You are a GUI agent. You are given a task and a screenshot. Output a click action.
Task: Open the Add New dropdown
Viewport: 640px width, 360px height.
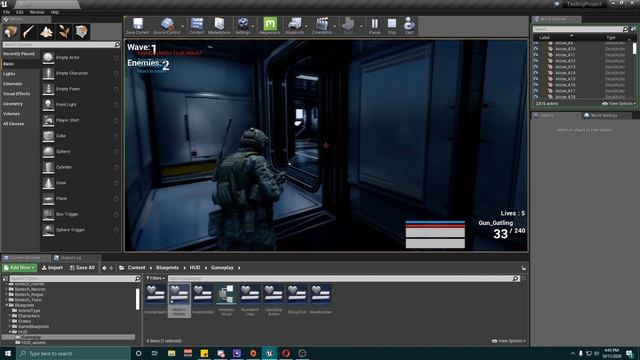coord(19,268)
